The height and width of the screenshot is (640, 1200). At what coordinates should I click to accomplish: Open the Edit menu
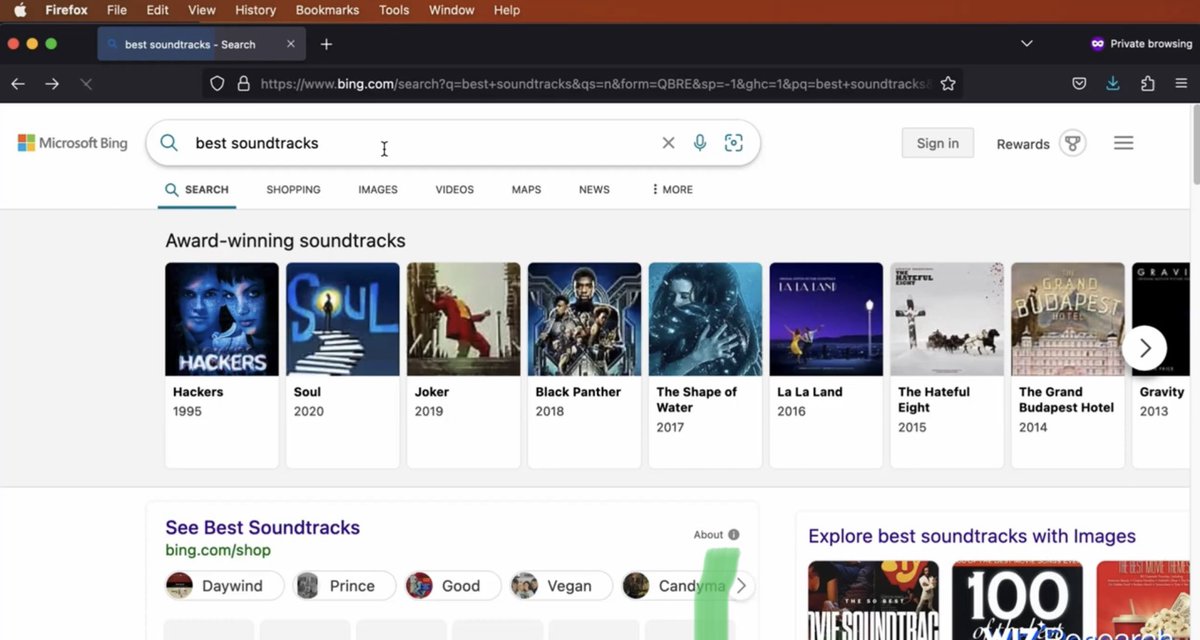point(157,10)
